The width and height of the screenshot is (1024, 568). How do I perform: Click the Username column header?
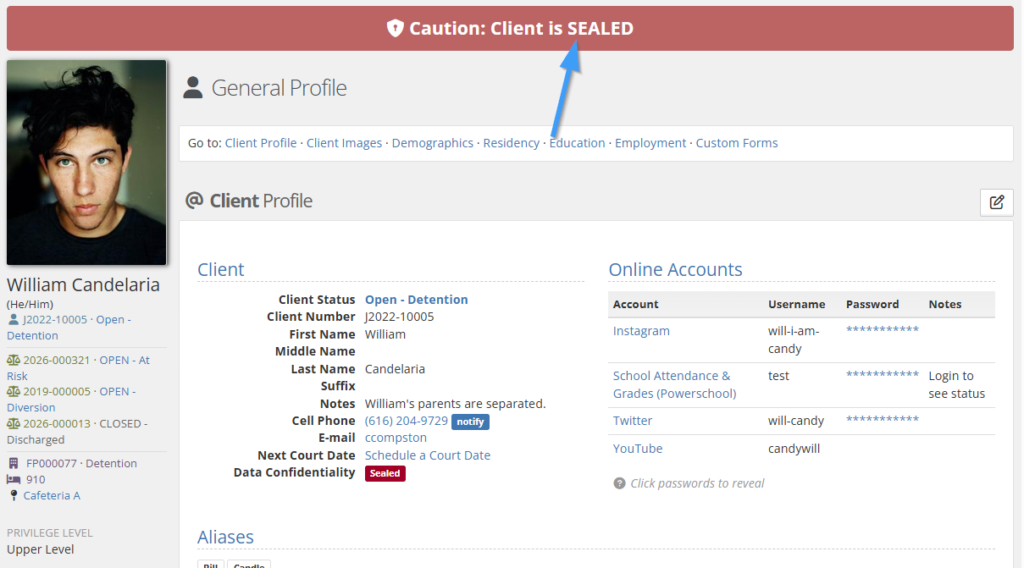tap(797, 304)
